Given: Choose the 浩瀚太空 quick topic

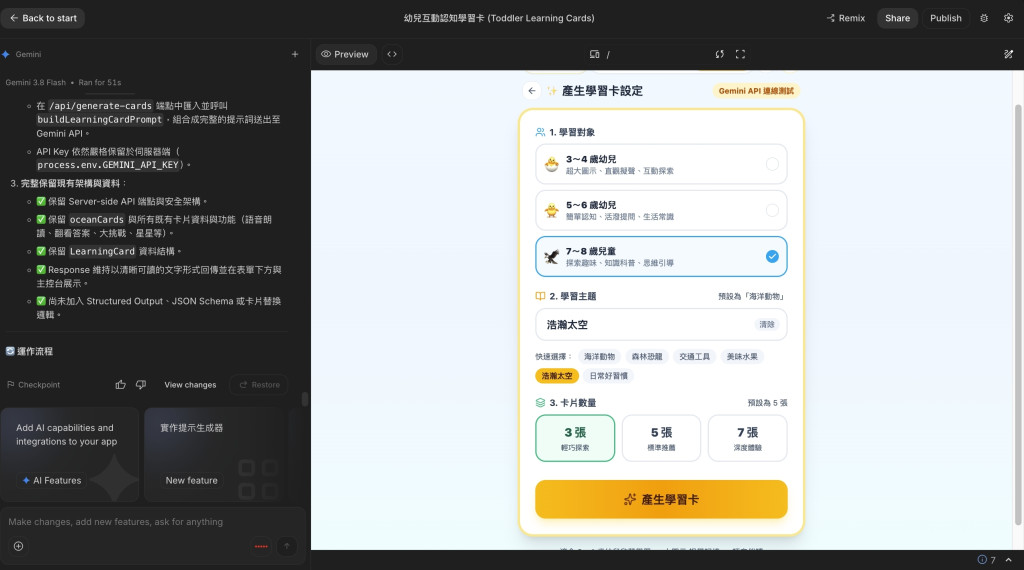Looking at the screenshot, I should point(556,375).
